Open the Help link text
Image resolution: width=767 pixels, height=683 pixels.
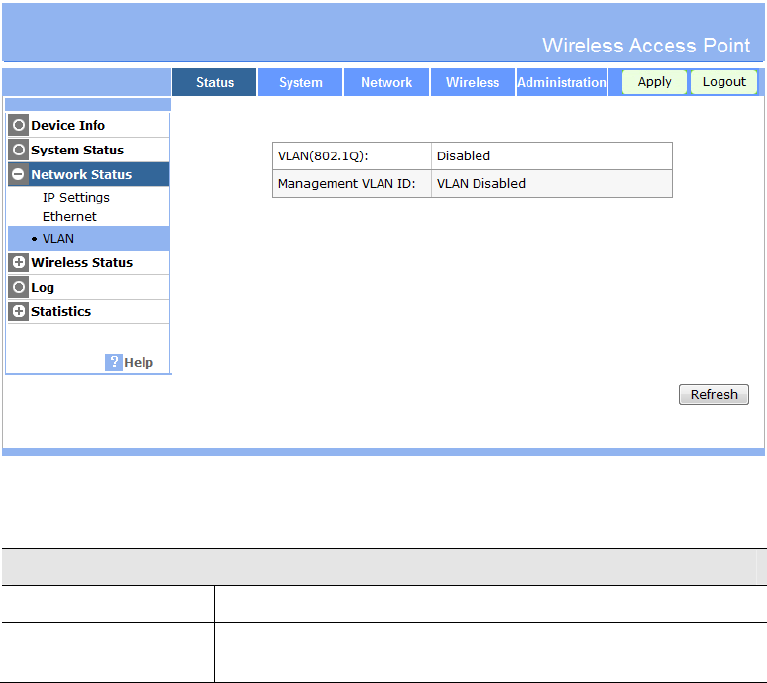click(x=138, y=363)
